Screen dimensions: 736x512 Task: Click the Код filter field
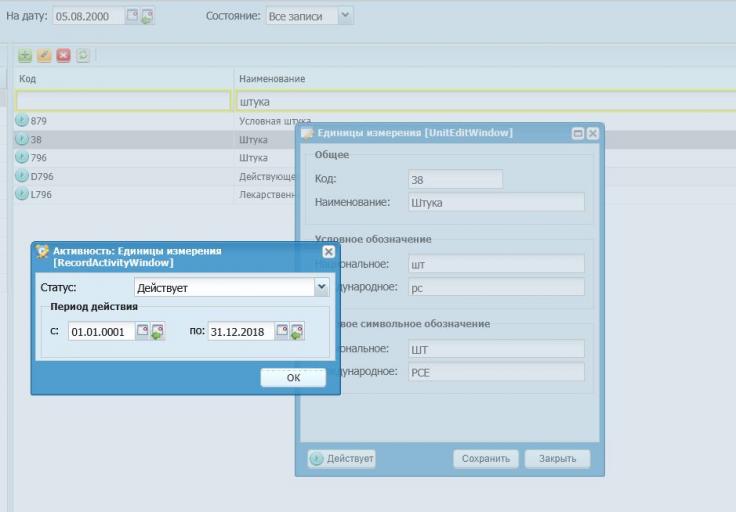(123, 101)
